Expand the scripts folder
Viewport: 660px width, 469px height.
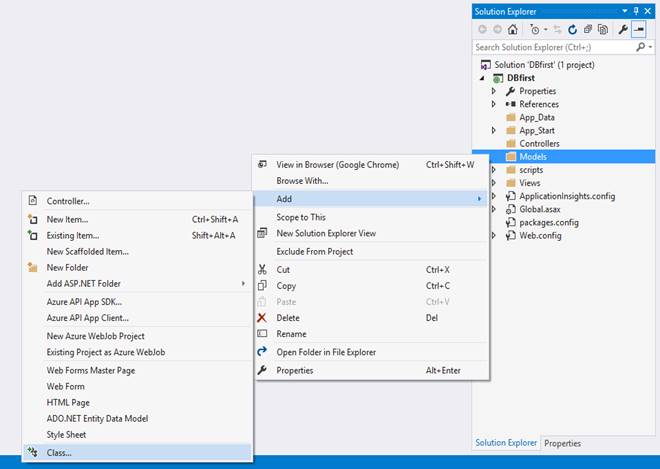point(494,170)
